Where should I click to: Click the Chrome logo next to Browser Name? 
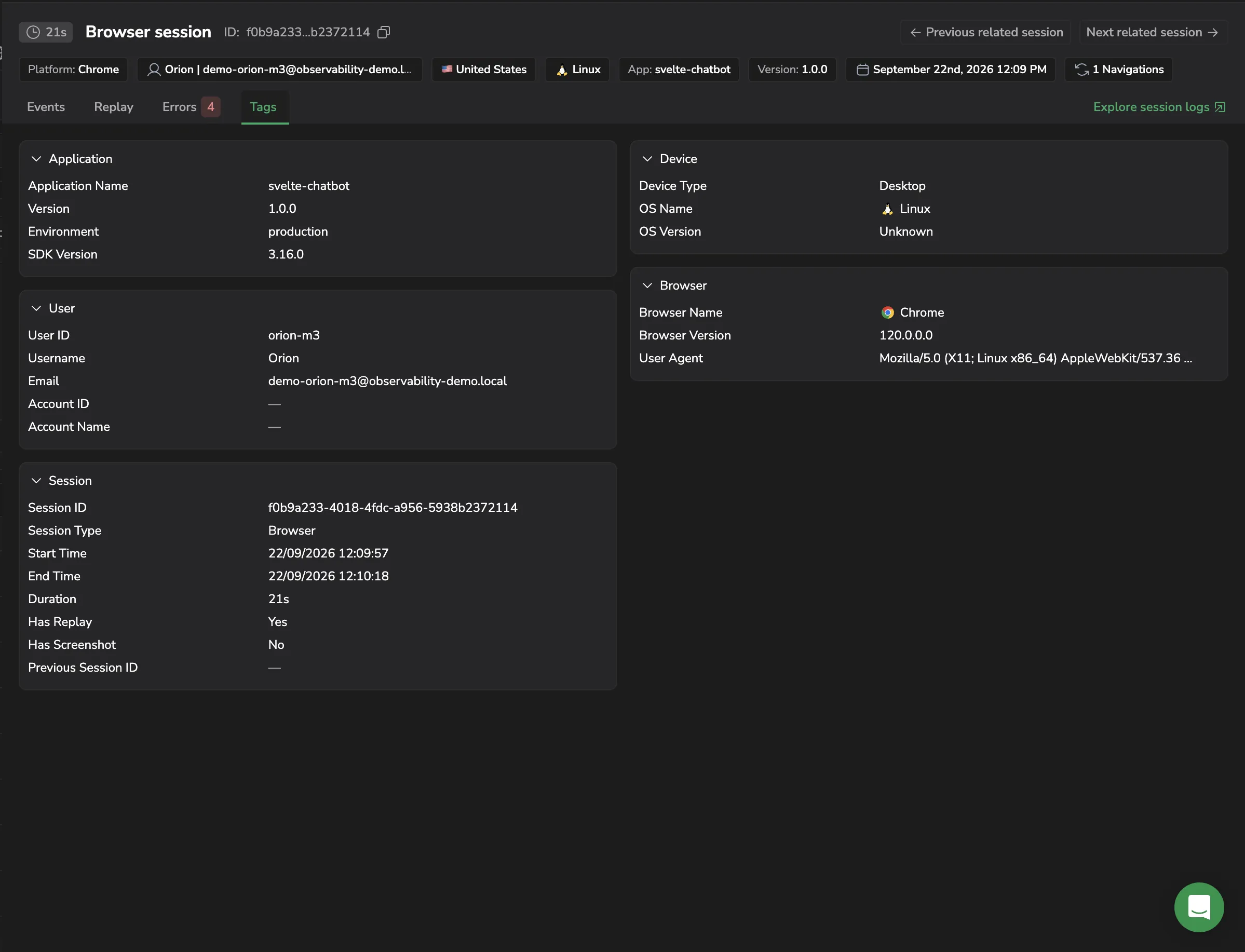(x=887, y=313)
